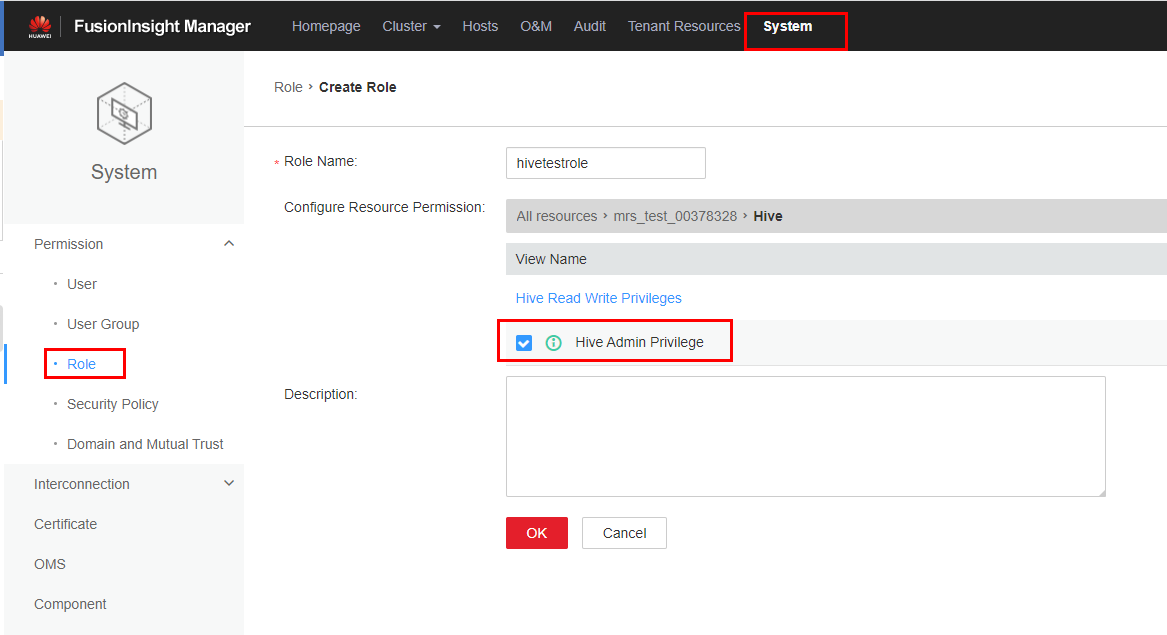
Task: Open Hive Read Write Privileges link
Action: pos(598,298)
